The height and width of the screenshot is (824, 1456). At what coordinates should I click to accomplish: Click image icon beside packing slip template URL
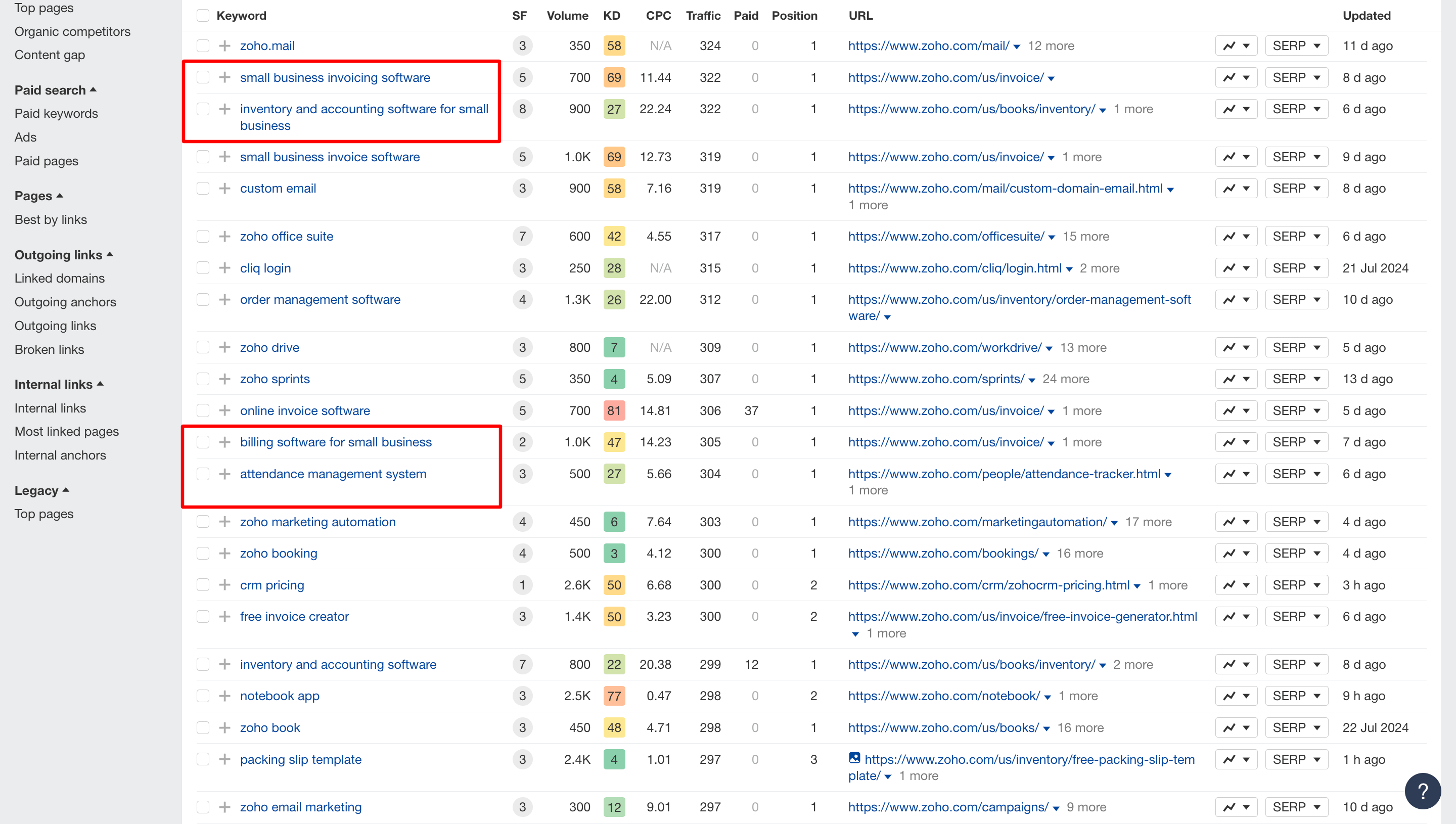pyautogui.click(x=854, y=758)
